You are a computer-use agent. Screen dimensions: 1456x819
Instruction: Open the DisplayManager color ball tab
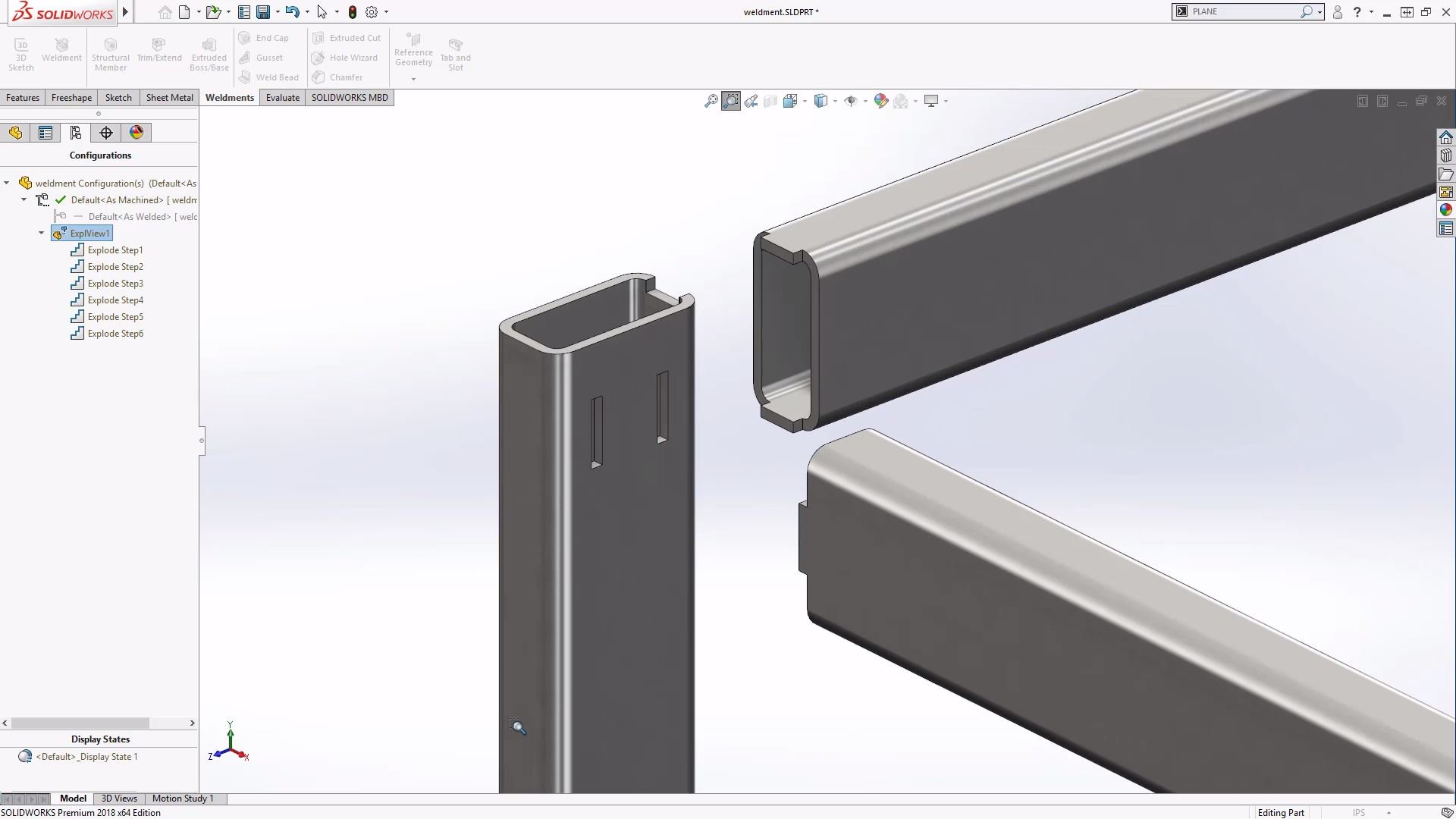[x=136, y=133]
